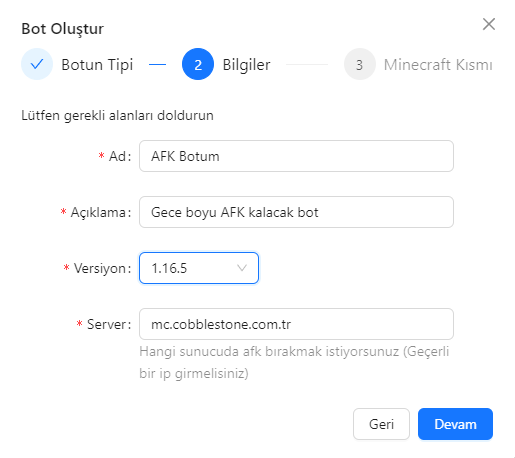The width and height of the screenshot is (515, 458).
Task: Click the server help text below input
Action: tap(294, 362)
